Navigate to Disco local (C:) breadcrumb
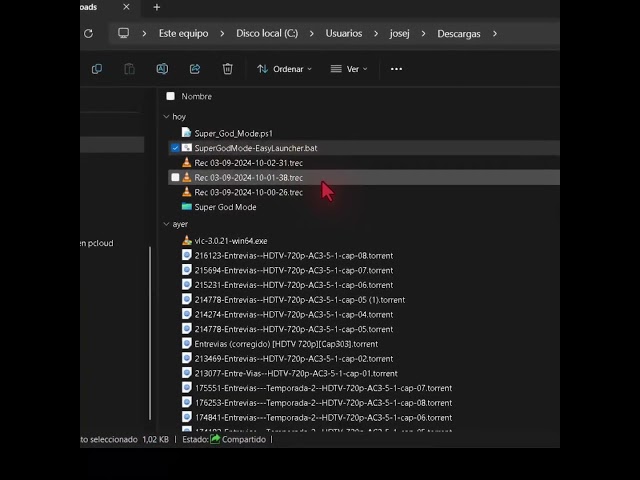This screenshot has width=640, height=480. click(267, 33)
